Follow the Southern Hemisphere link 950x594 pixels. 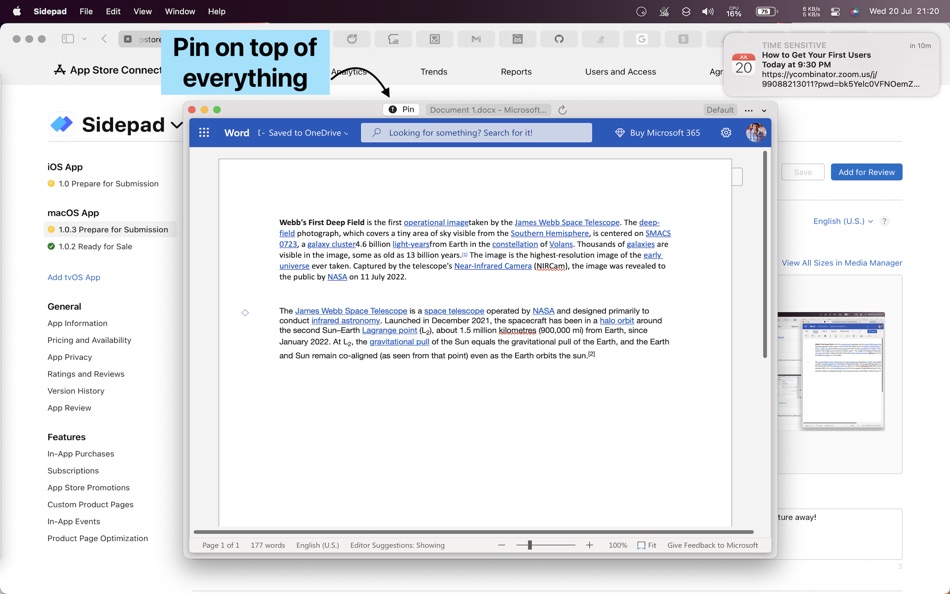[550, 233]
